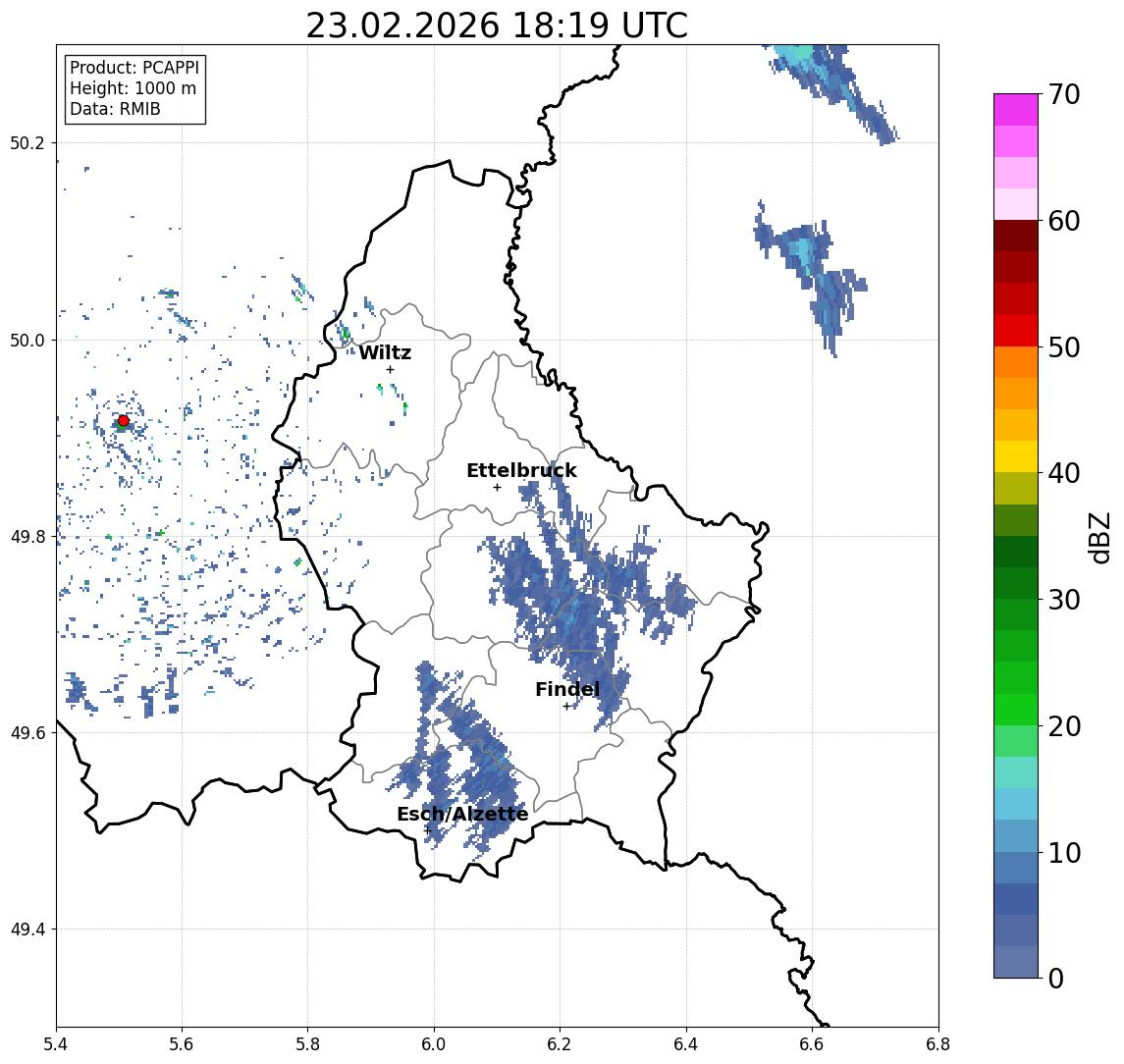The width and height of the screenshot is (1124, 1064).
Task: Click the 50.2 latitude axis label
Action: (x=27, y=142)
